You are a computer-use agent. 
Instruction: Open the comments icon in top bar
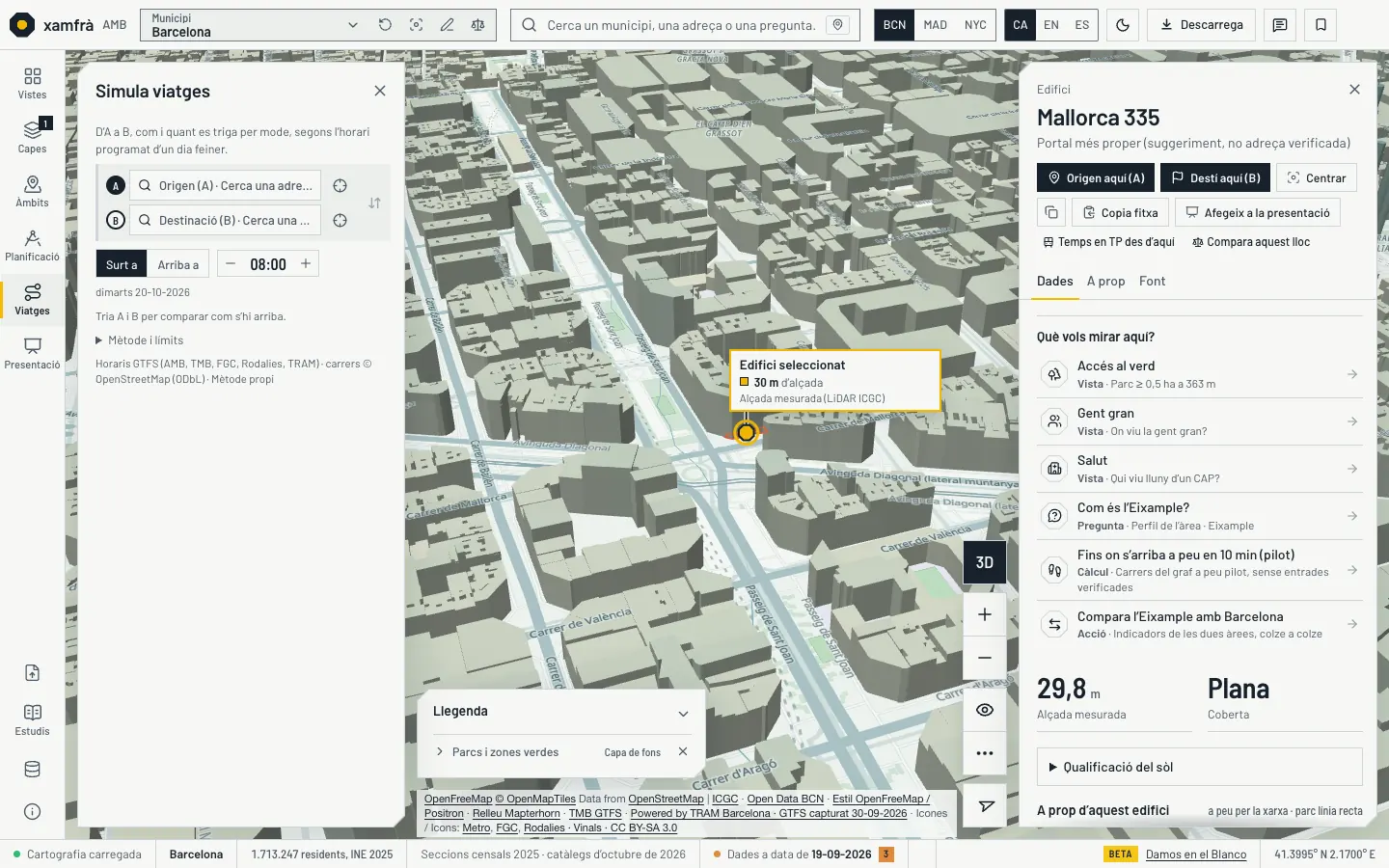pos(1280,25)
